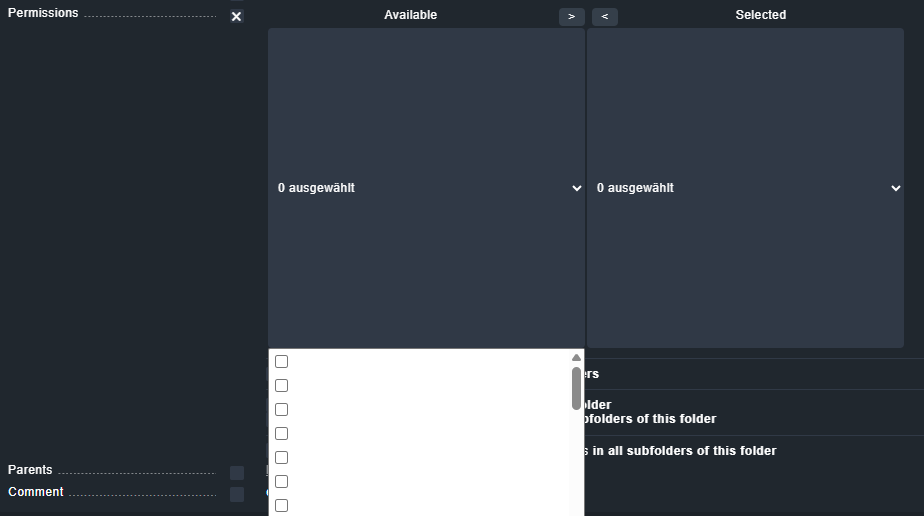This screenshot has height=516, width=924.
Task: Click the dropdown list scrollbar thumb
Action: click(x=576, y=388)
